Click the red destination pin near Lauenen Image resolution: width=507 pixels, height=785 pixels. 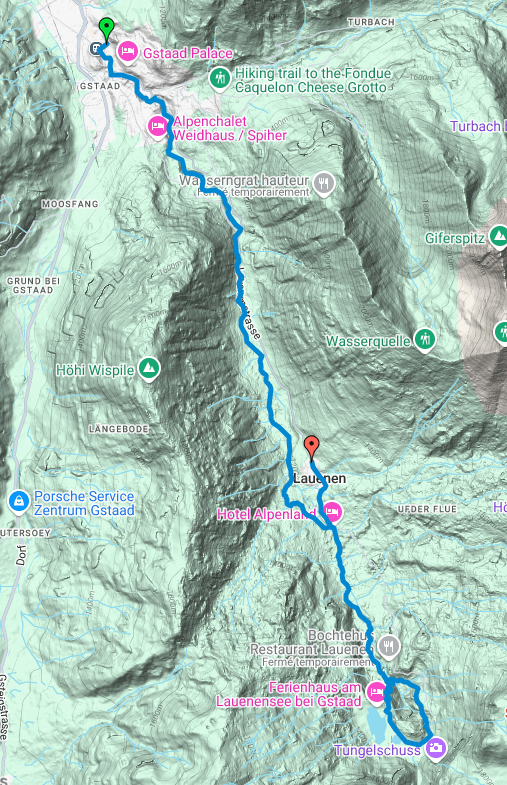click(312, 447)
